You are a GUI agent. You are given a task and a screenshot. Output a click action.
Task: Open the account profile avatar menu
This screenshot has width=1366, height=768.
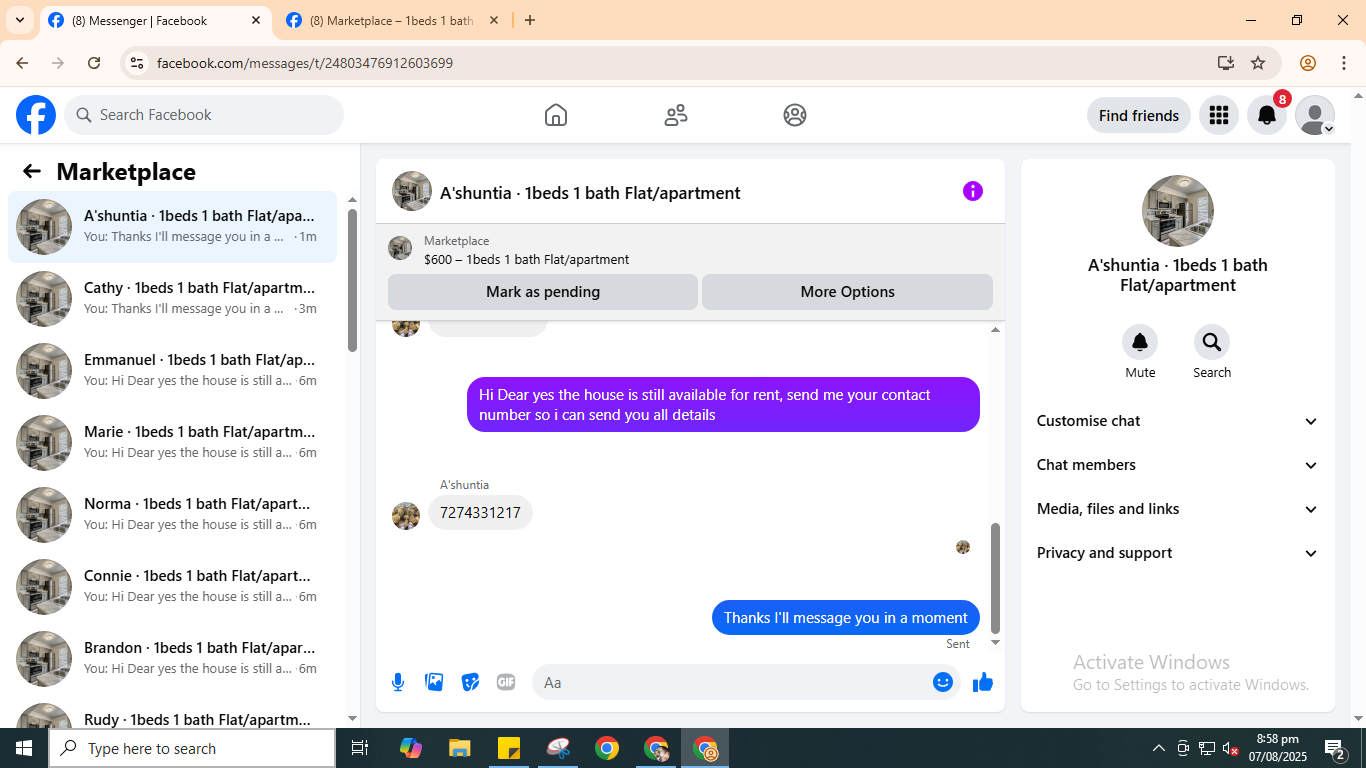tap(1315, 115)
